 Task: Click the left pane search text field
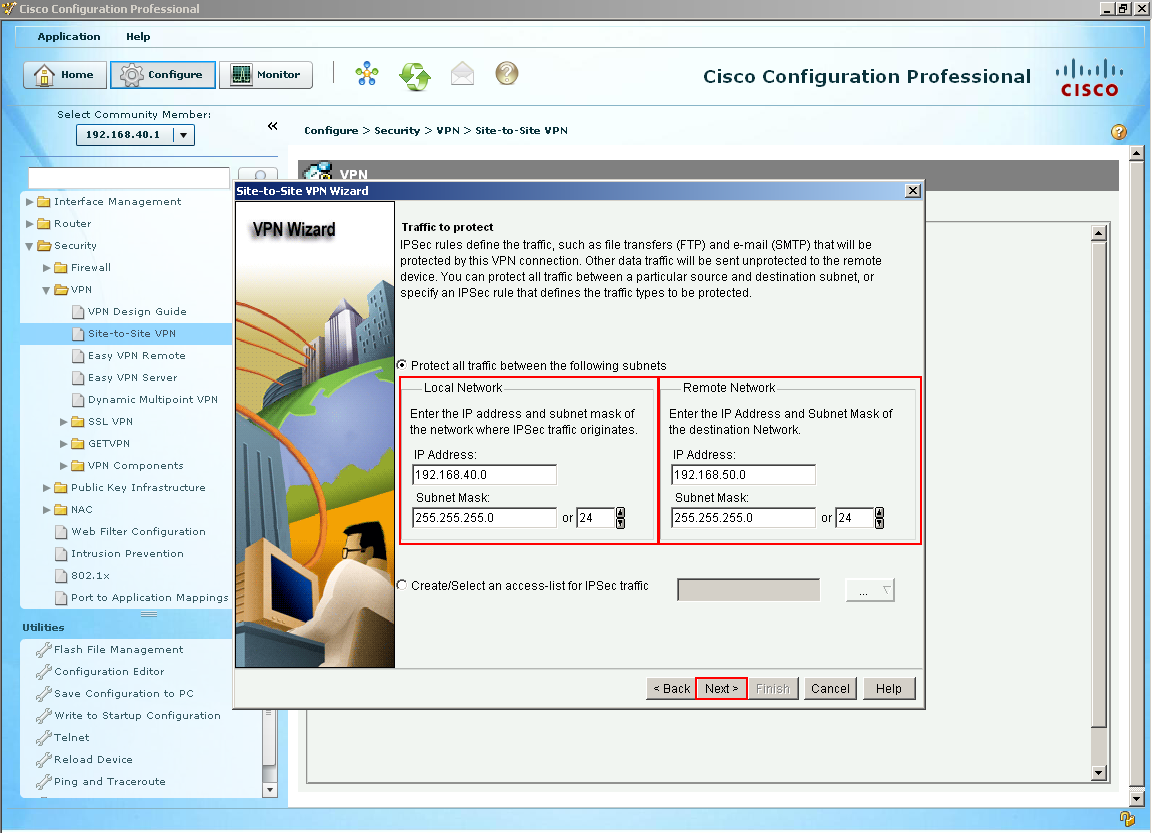coord(129,177)
